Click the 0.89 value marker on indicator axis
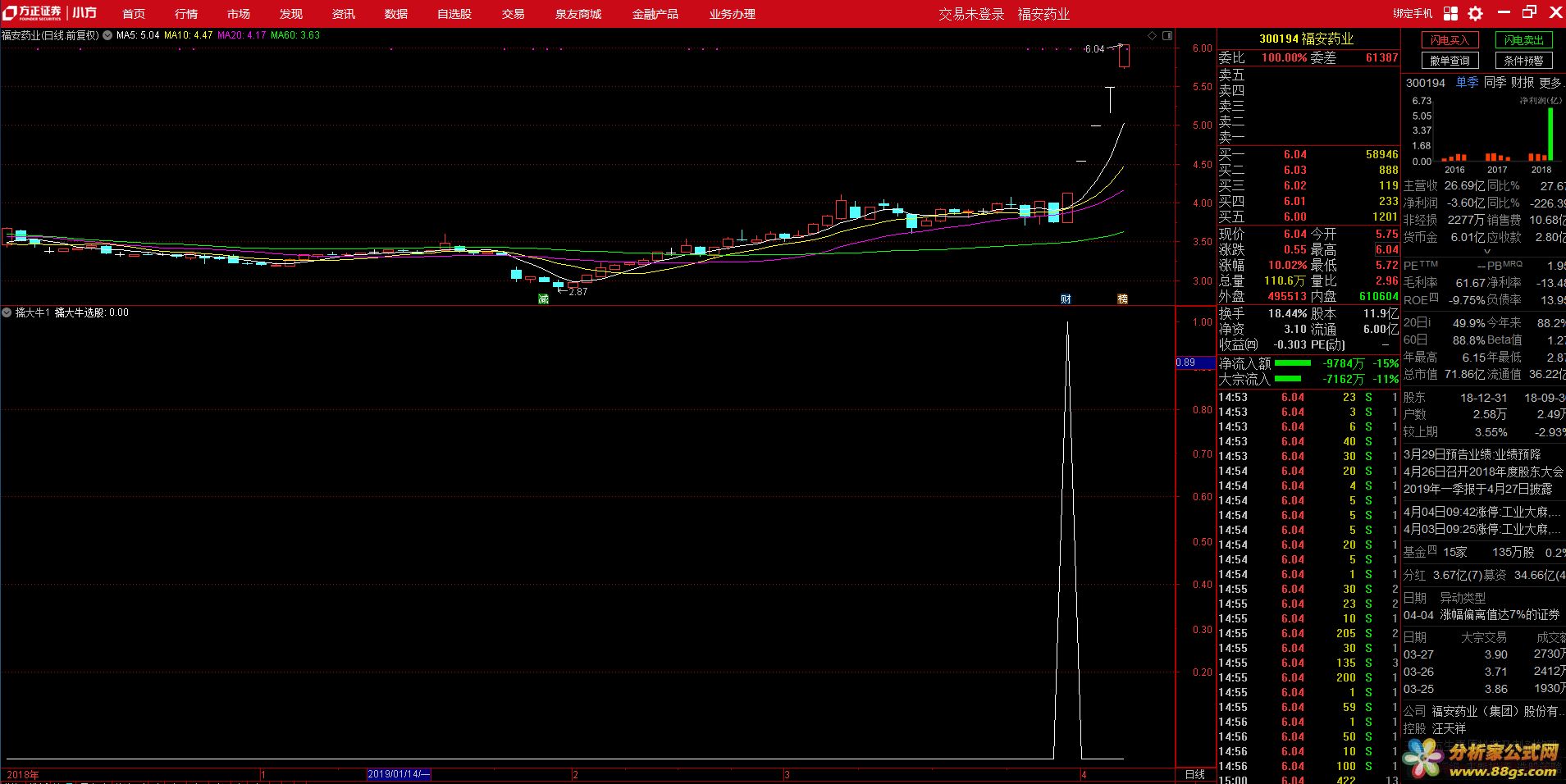 (1195, 362)
